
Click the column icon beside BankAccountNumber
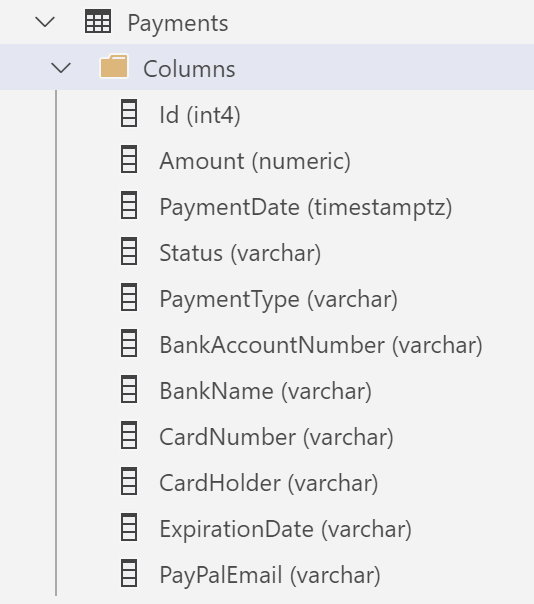pos(129,343)
